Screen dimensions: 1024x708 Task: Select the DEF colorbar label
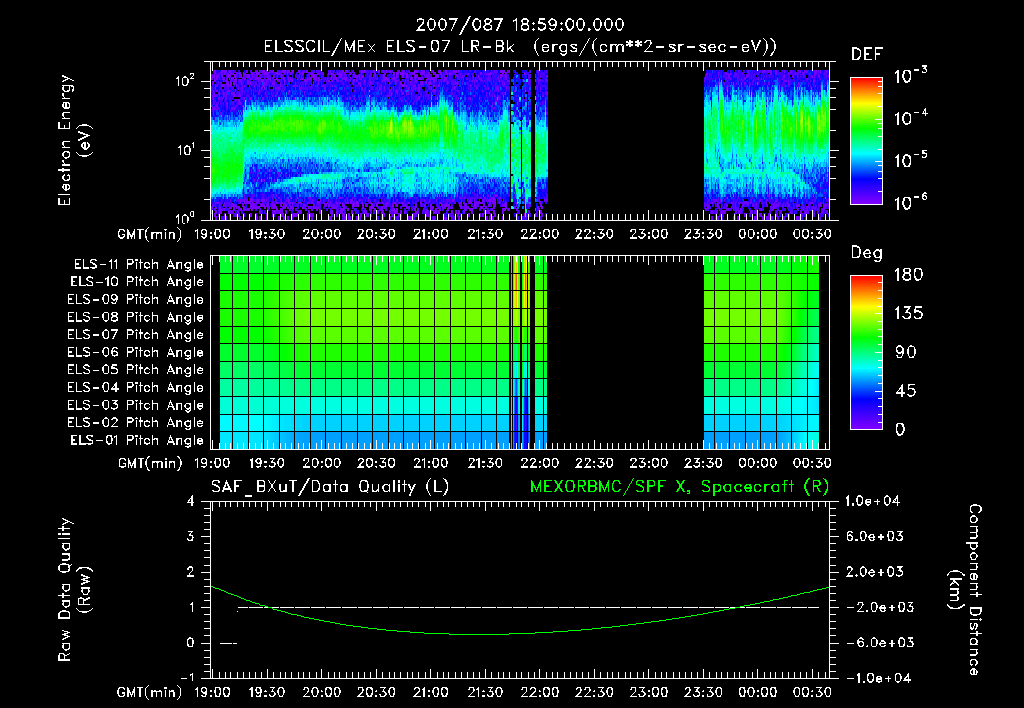tap(867, 54)
